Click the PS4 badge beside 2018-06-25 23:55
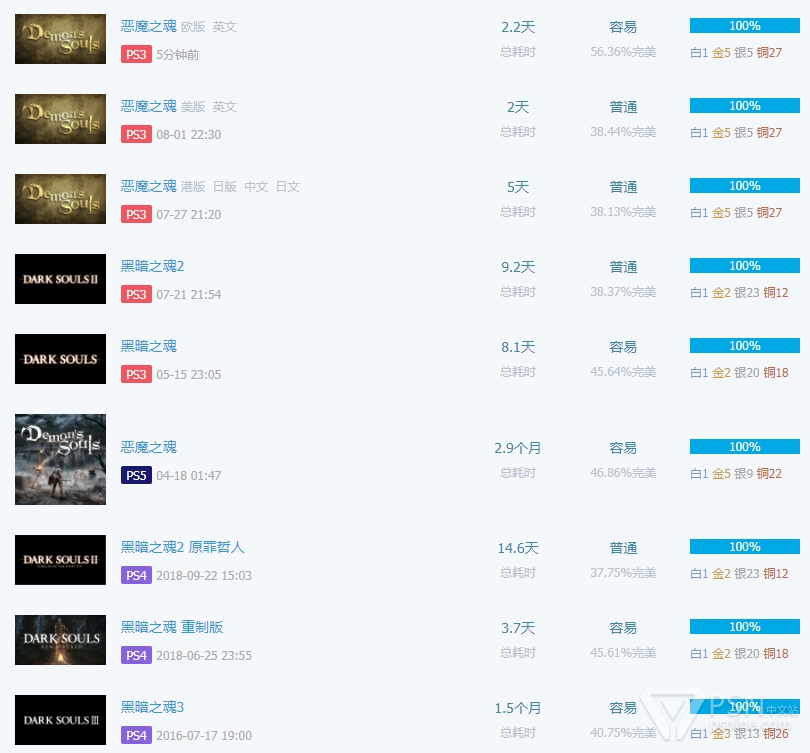The height and width of the screenshot is (753, 810). (136, 655)
